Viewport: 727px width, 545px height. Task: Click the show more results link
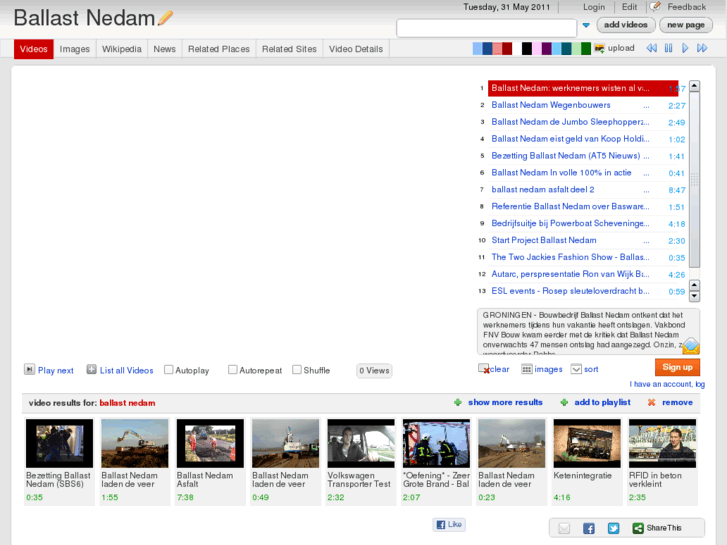505,402
